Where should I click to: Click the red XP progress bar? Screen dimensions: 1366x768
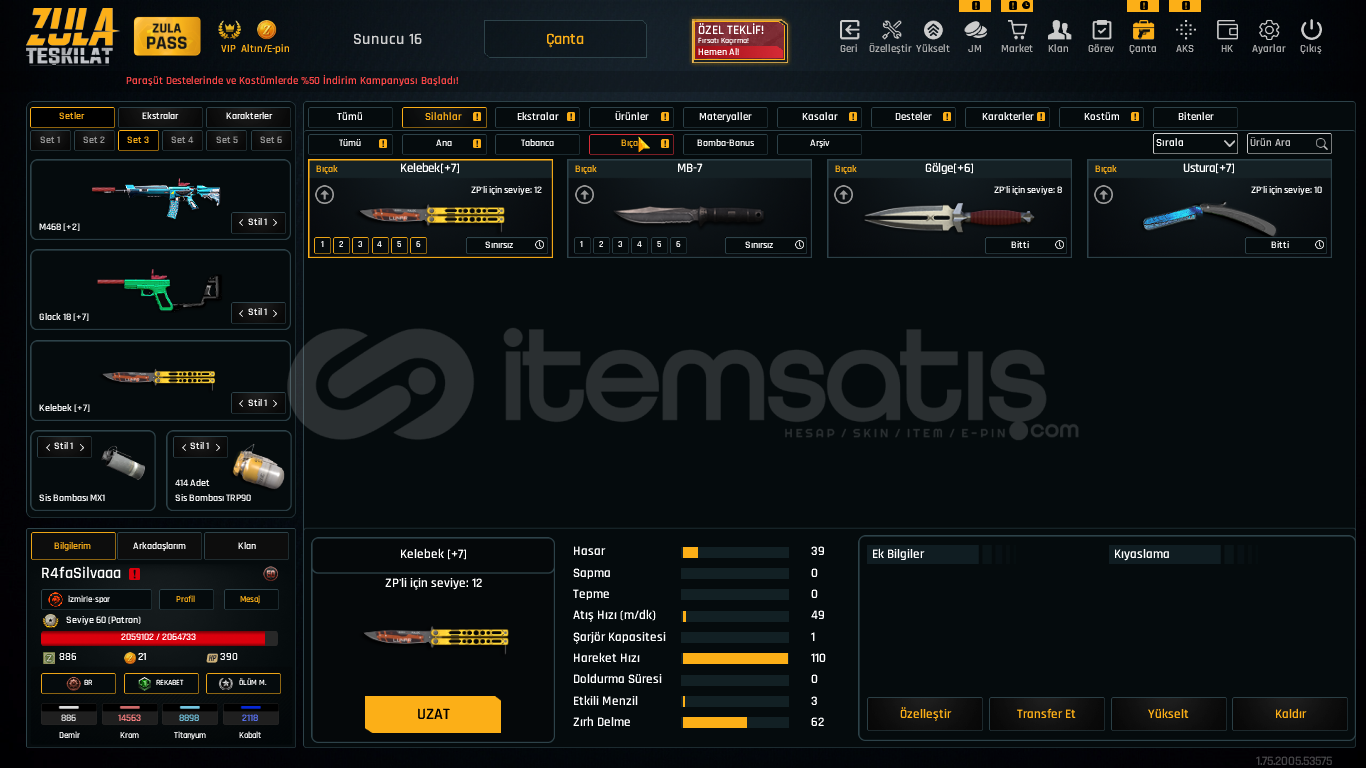click(x=159, y=638)
